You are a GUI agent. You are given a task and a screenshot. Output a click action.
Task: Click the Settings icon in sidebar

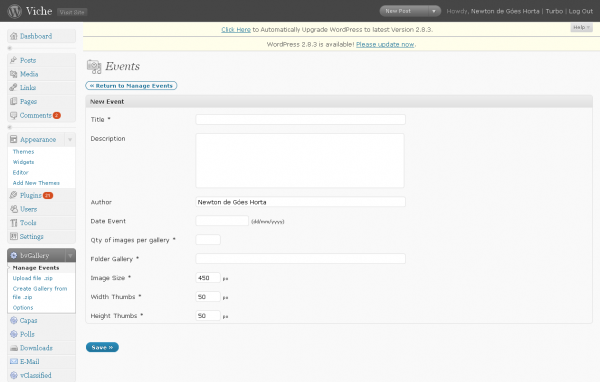point(14,236)
